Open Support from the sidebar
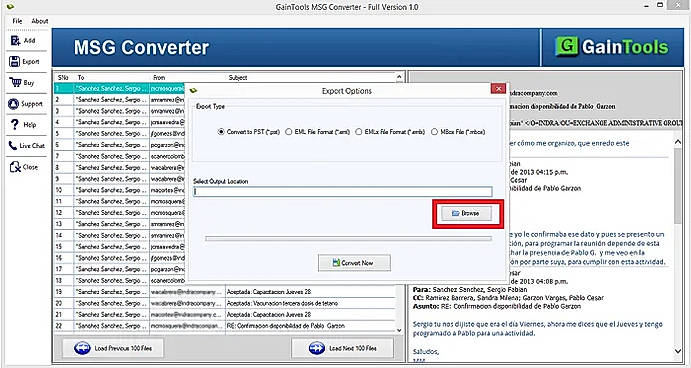 pyautogui.click(x=26, y=104)
